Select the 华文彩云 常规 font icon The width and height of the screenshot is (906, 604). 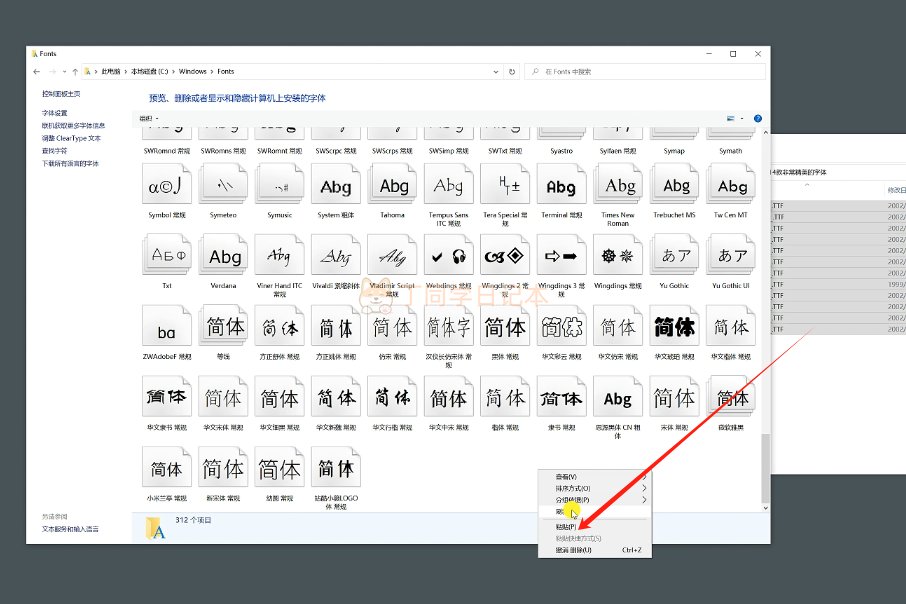[561, 328]
